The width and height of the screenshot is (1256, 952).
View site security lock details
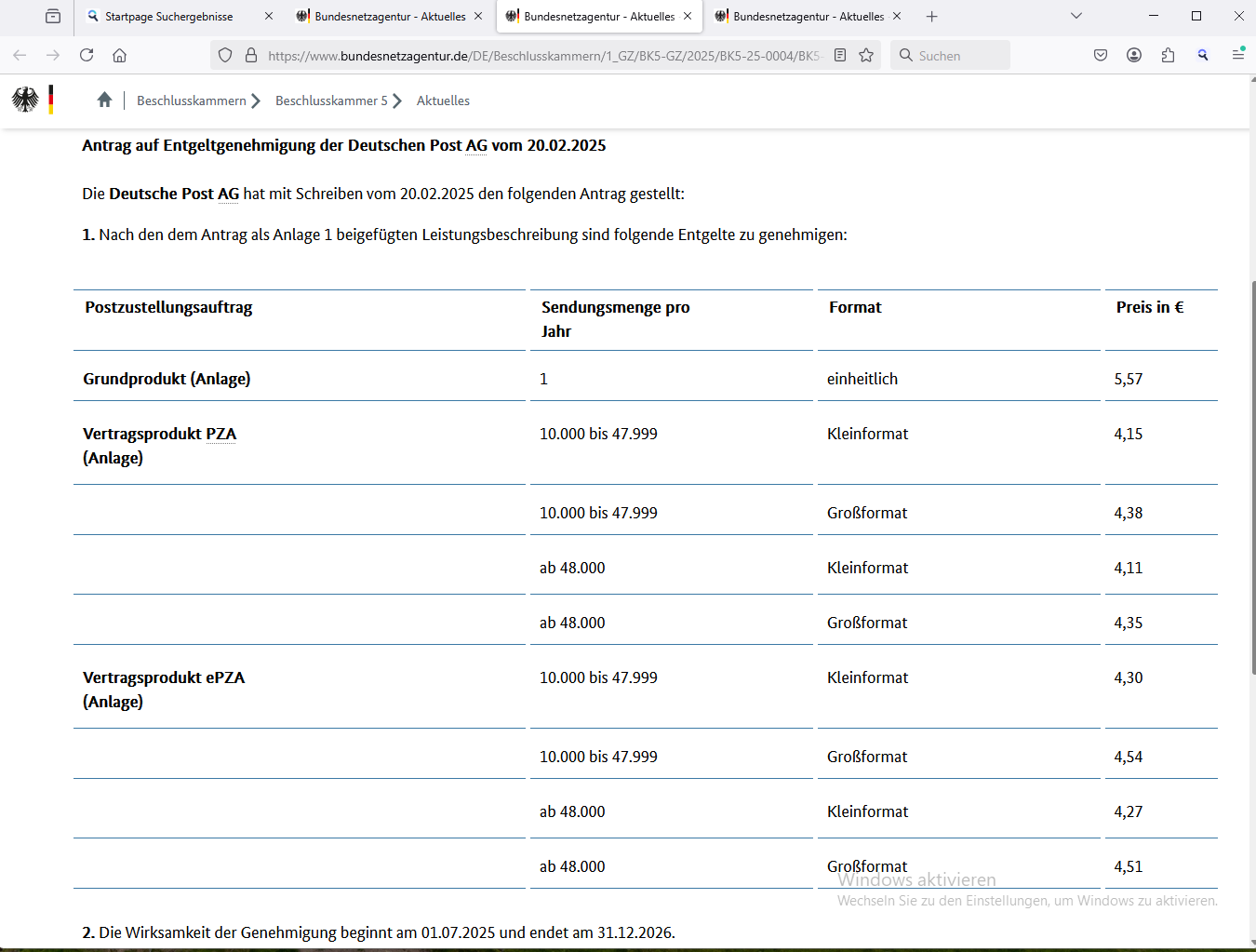pyautogui.click(x=251, y=55)
